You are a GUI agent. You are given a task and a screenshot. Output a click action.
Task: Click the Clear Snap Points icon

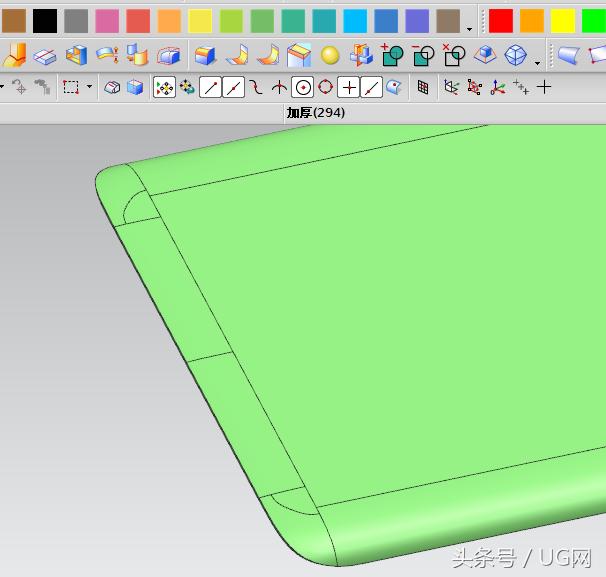pos(187,87)
